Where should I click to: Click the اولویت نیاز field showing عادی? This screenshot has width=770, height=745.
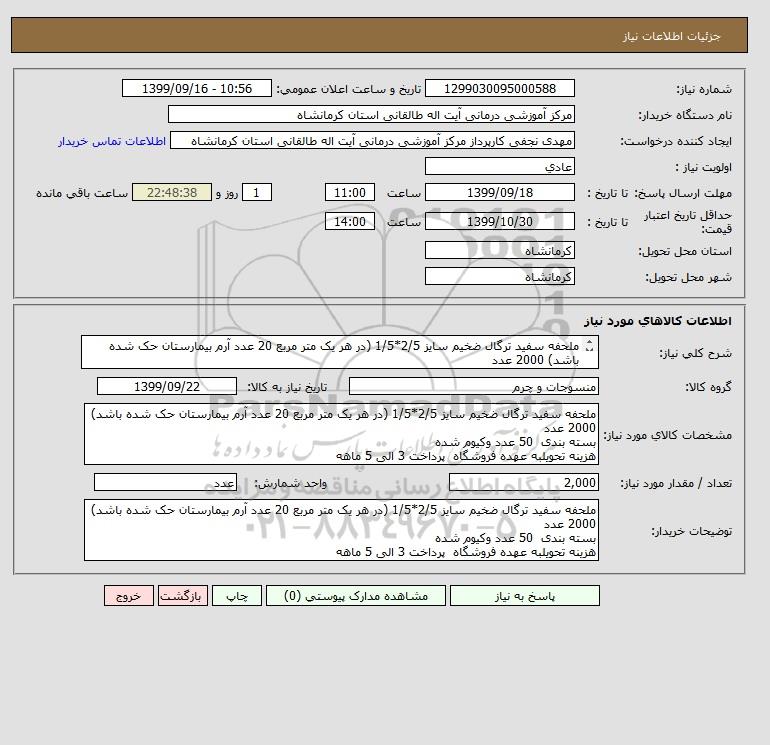click(x=499, y=166)
